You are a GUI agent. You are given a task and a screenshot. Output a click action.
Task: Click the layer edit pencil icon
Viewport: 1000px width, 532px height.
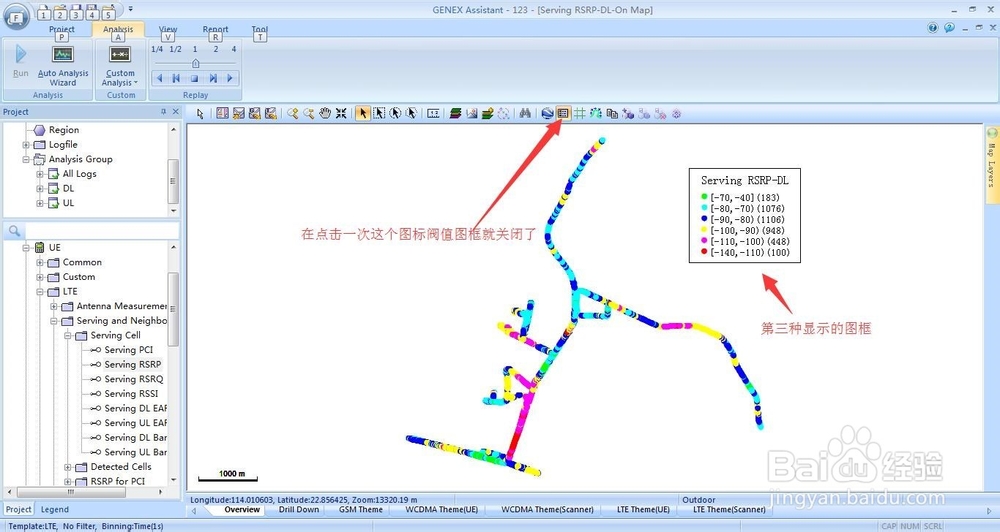coord(487,114)
